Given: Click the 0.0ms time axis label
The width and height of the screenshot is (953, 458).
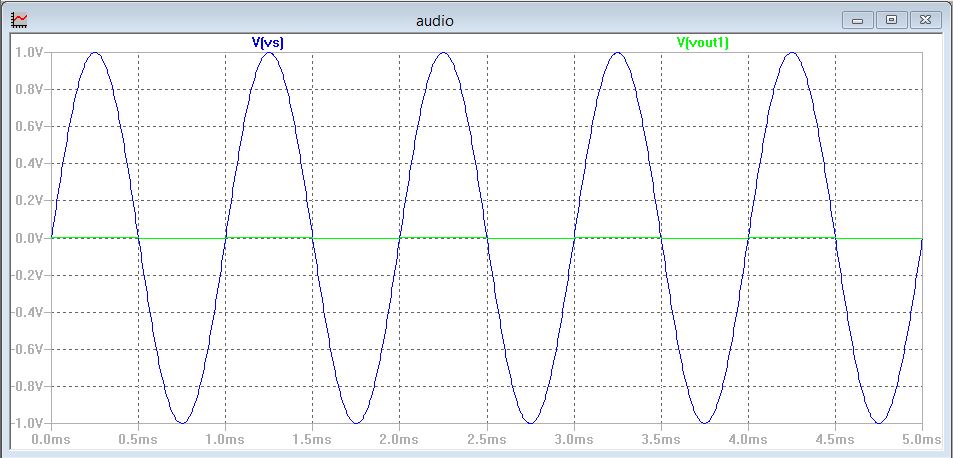Looking at the screenshot, I should (52, 439).
